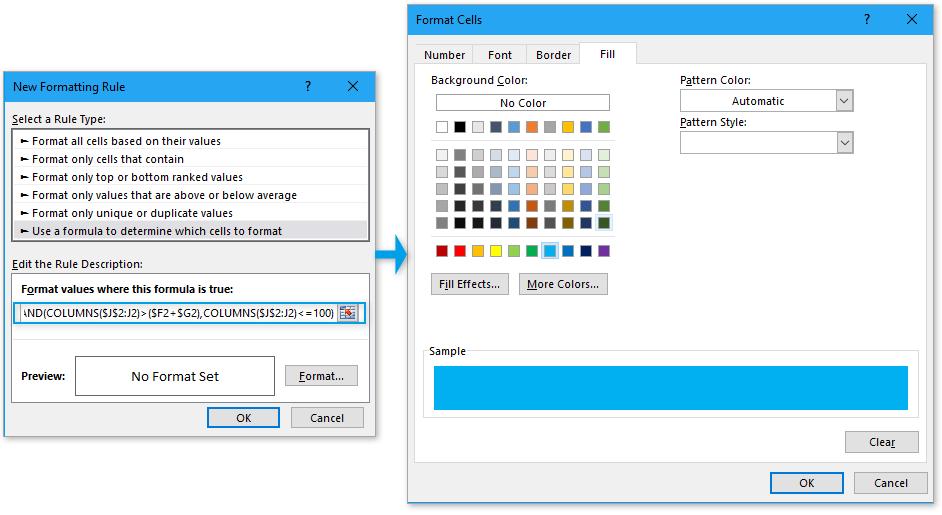942x515 pixels.
Task: Pick light green in the standard colors row
Action: click(x=514, y=251)
